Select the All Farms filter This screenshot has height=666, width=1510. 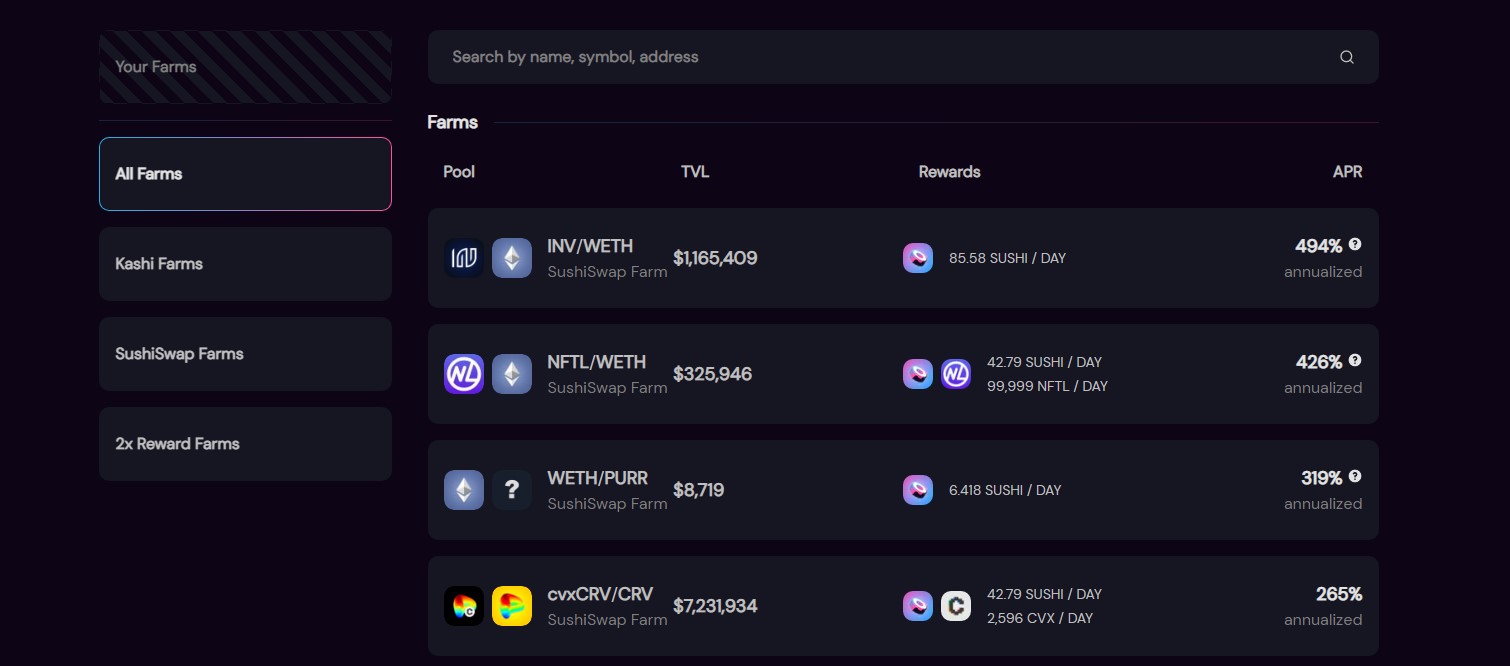pyautogui.click(x=245, y=174)
